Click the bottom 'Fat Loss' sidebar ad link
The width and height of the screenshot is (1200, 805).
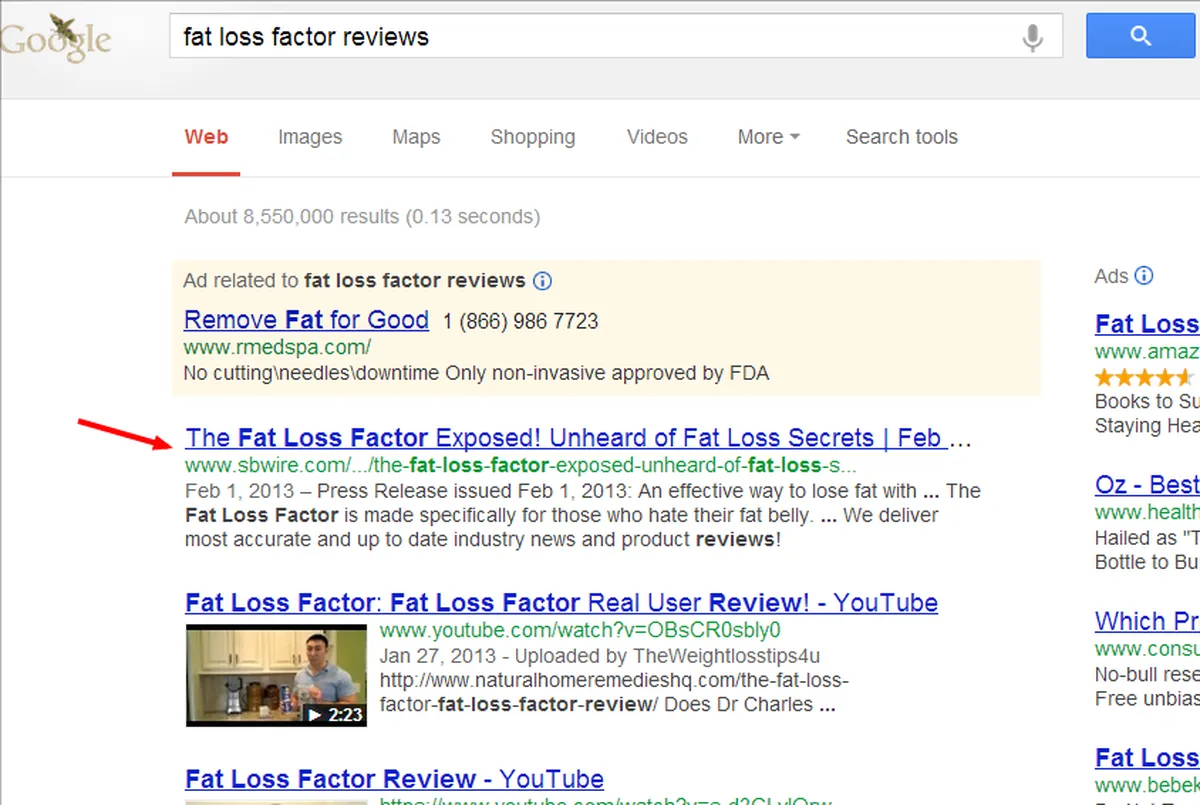point(1147,758)
